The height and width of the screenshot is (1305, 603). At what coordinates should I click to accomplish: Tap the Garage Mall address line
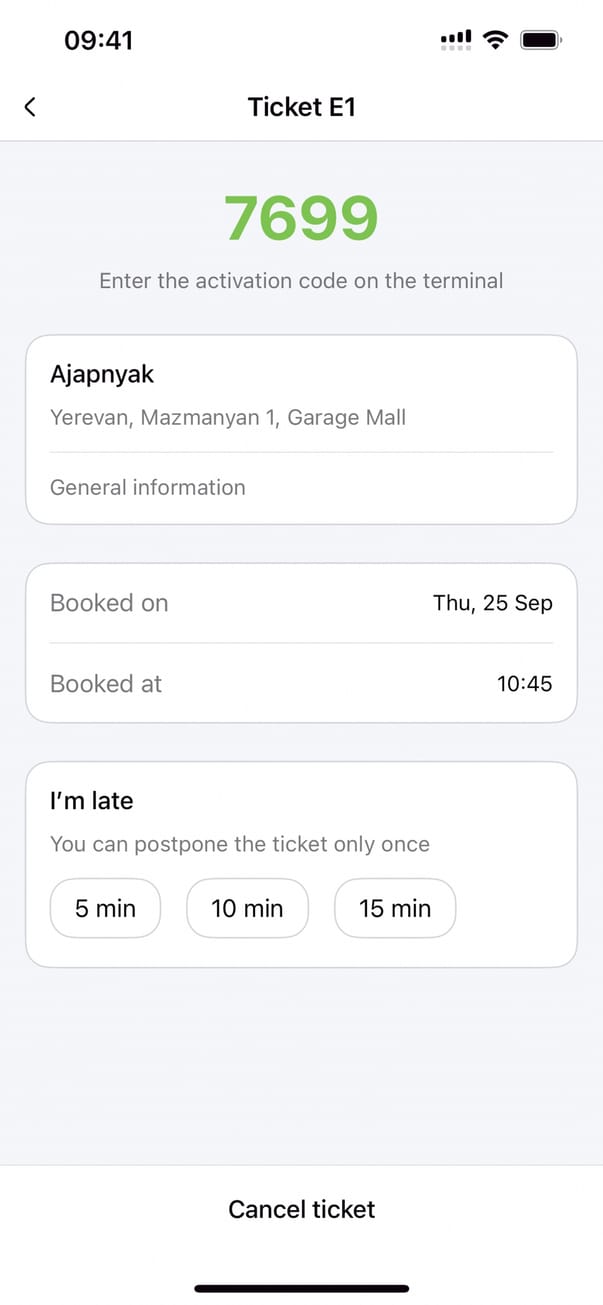[x=228, y=418]
